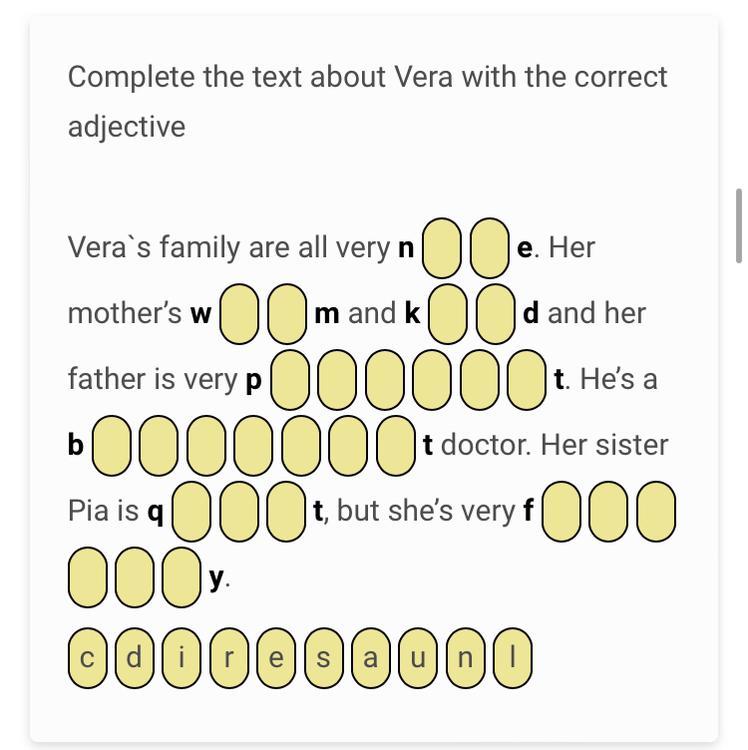Click blank right before bold "e"

pyautogui.click(x=490, y=248)
